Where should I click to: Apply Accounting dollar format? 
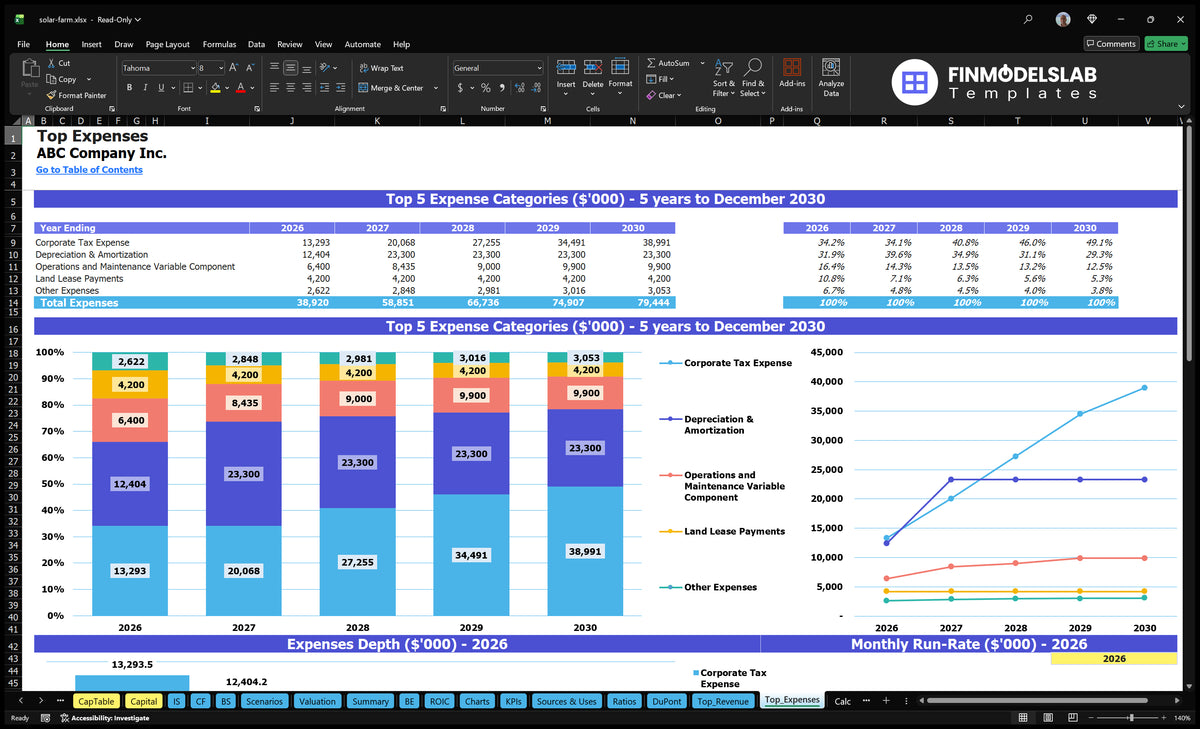[460, 88]
